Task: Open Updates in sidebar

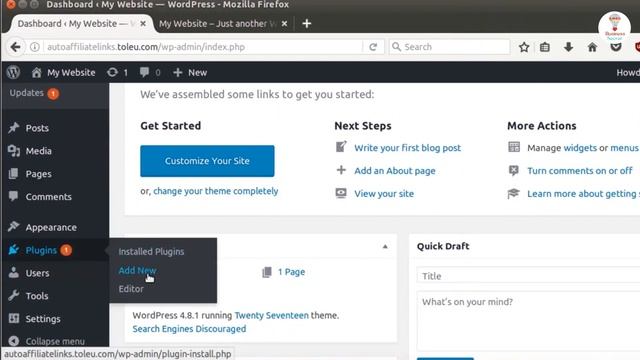Action: tap(34, 93)
